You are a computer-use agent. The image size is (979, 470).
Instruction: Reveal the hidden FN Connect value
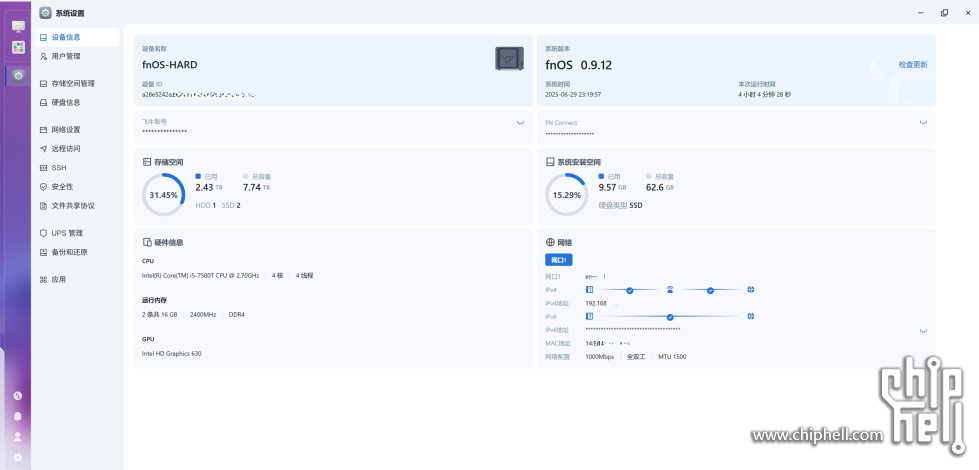coord(923,123)
